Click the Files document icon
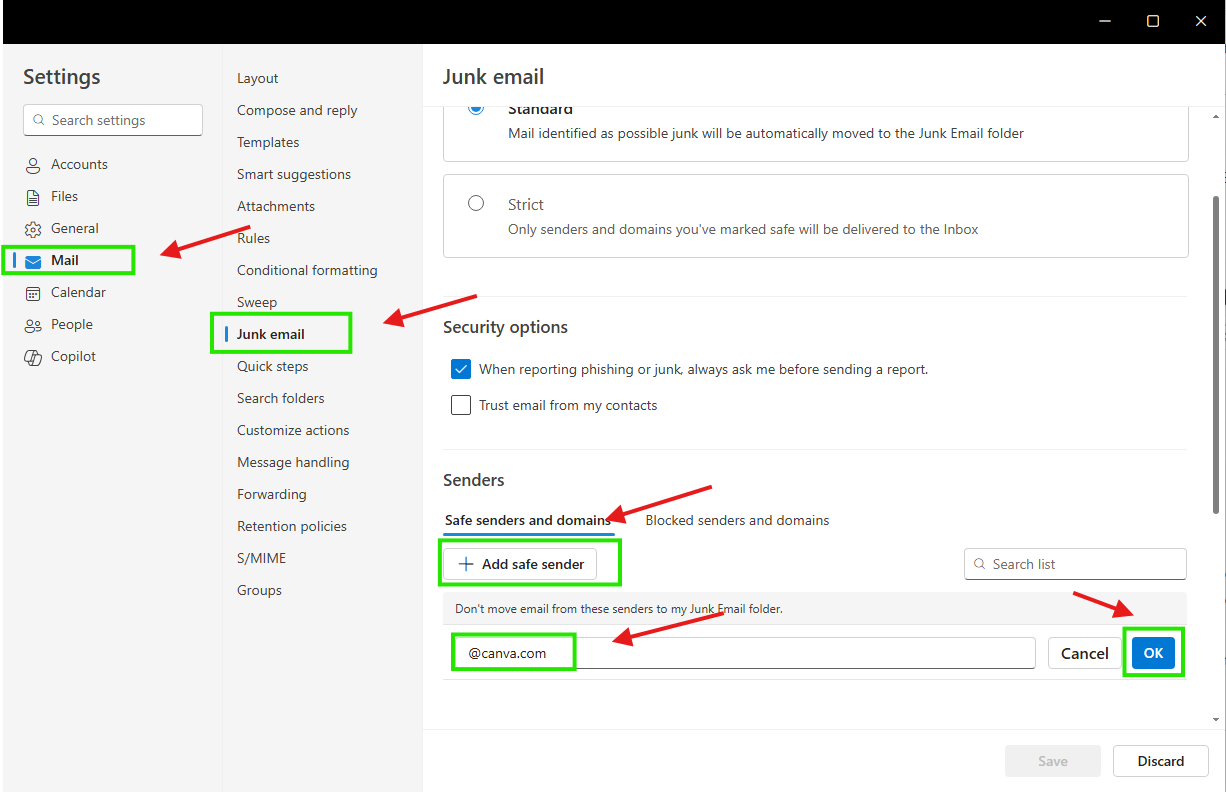The height and width of the screenshot is (792, 1226). click(x=33, y=197)
